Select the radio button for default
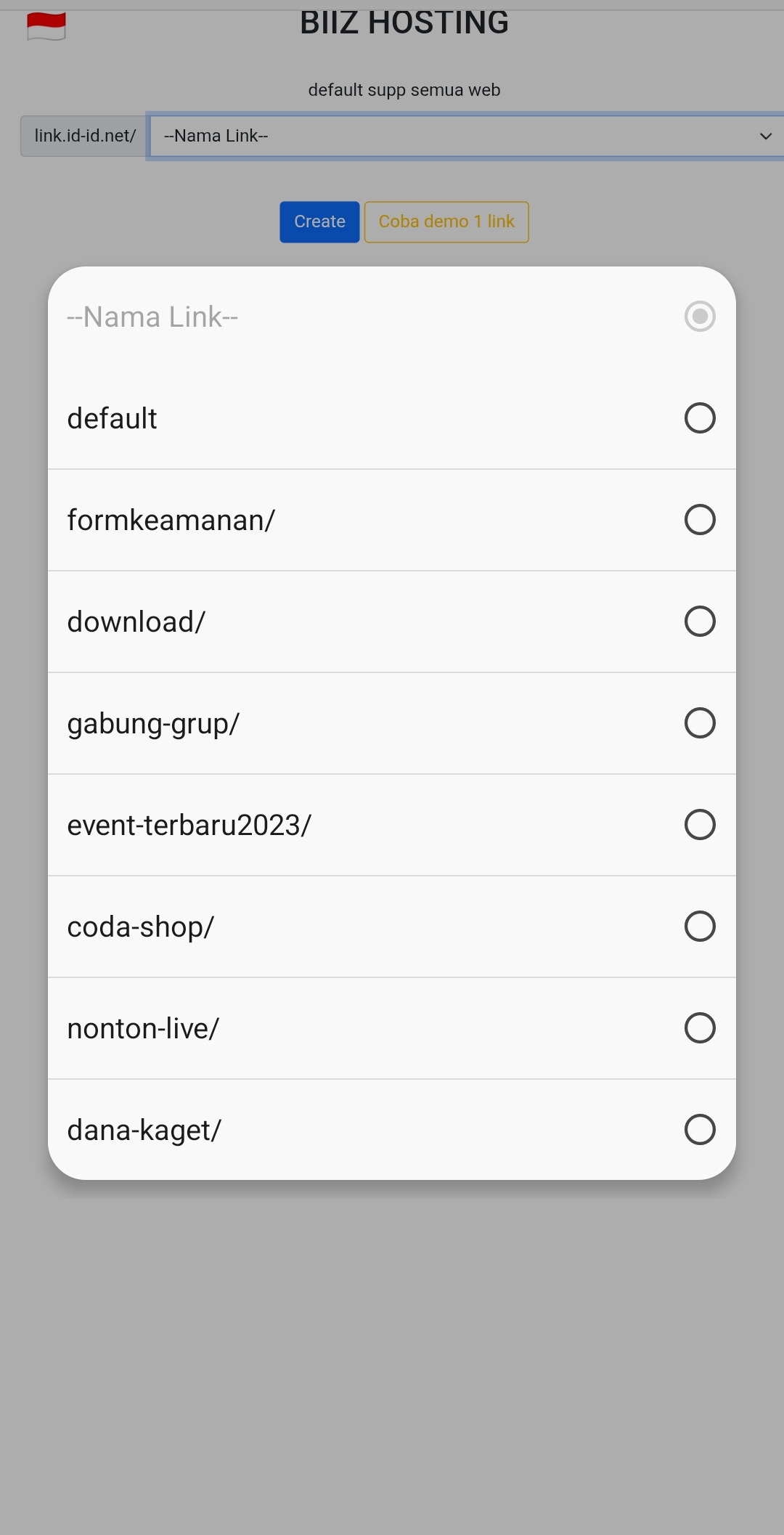The image size is (784, 1535). tap(700, 418)
